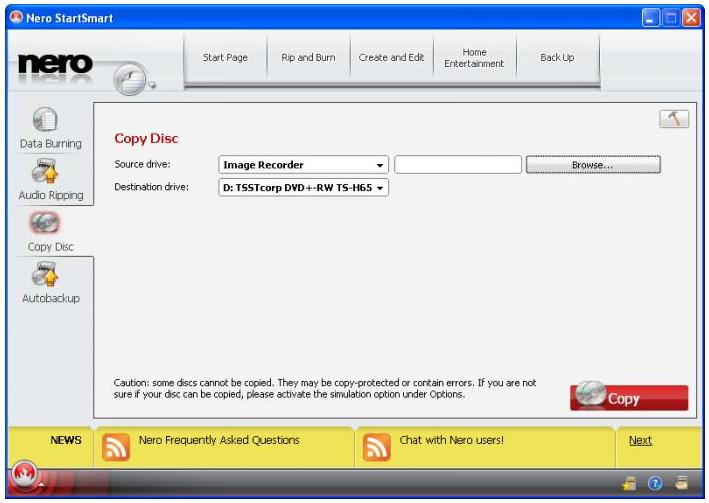
Task: Open options with the hammer icon
Action: tap(674, 119)
